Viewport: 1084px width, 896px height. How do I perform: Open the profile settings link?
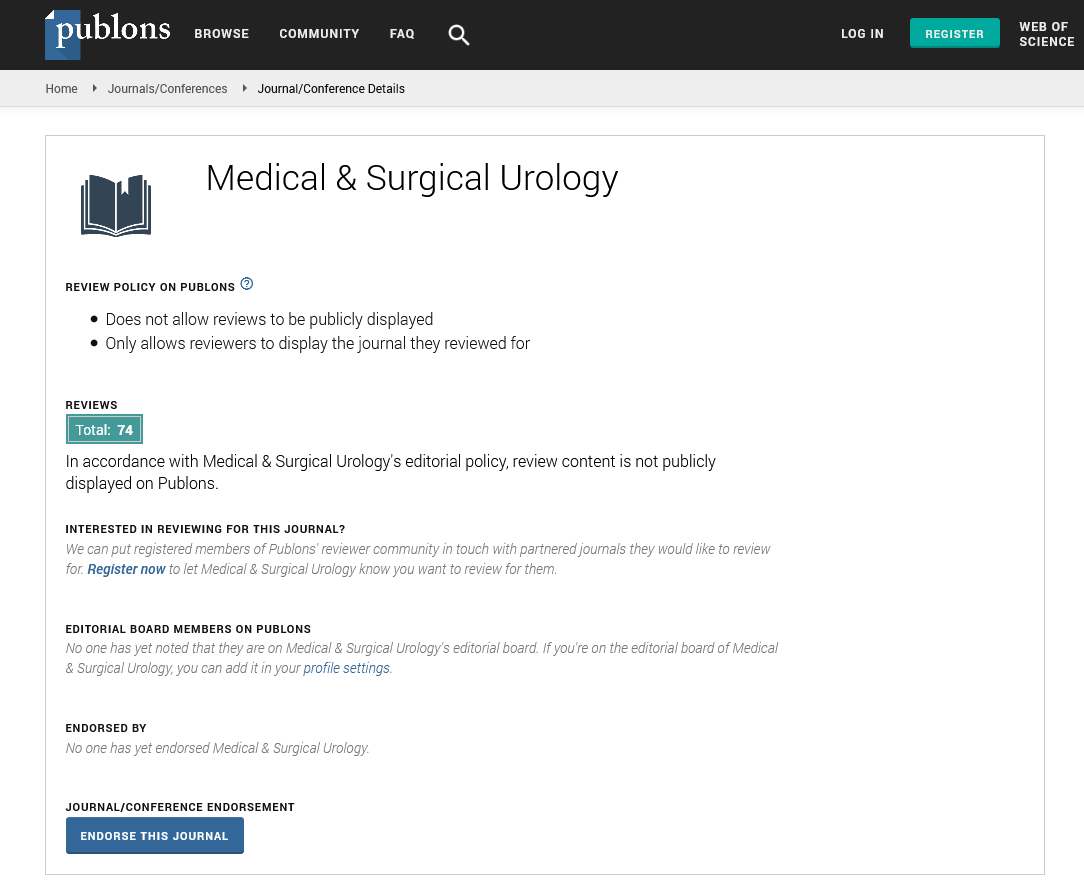coord(346,668)
